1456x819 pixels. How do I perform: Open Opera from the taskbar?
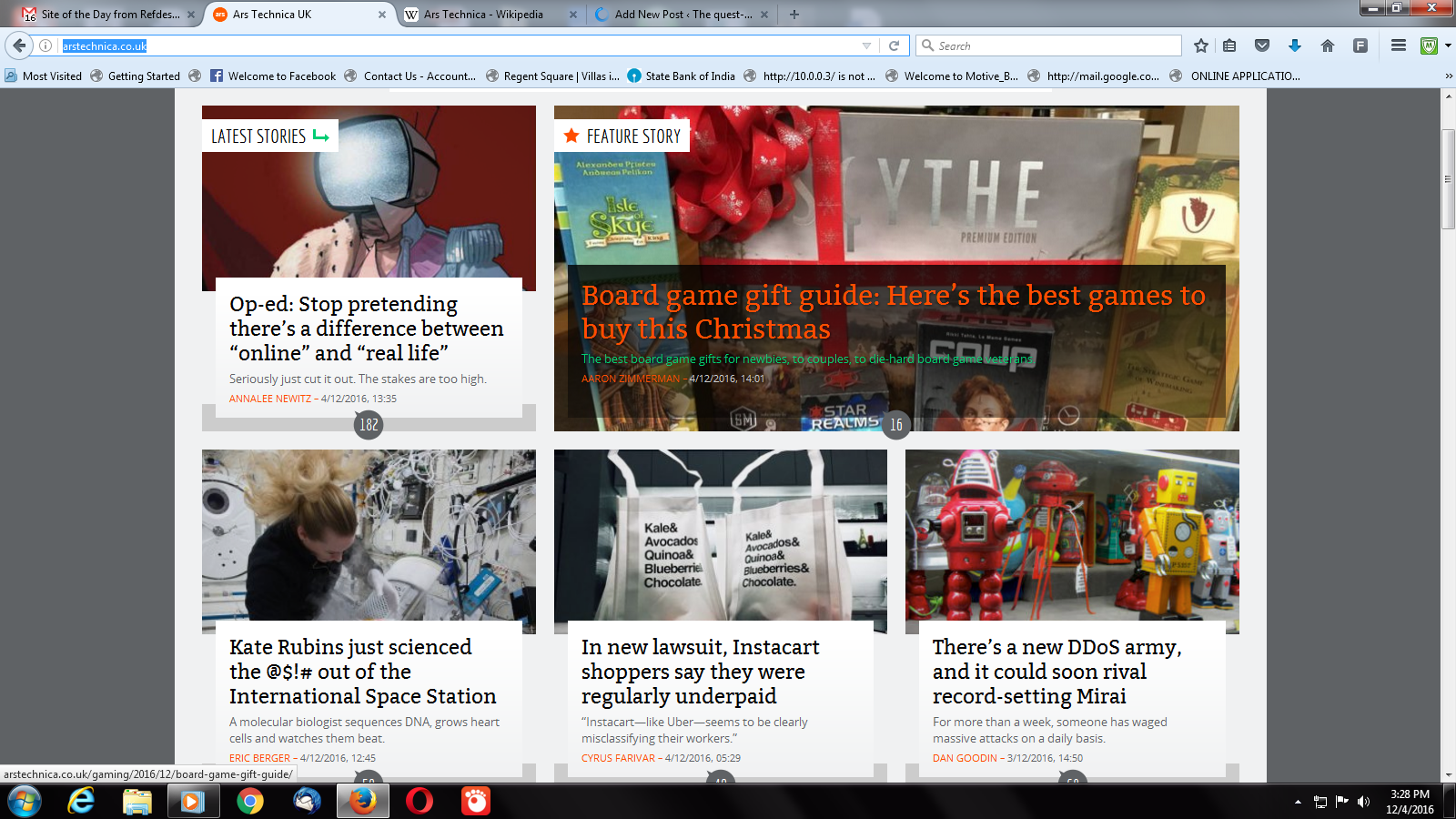click(420, 801)
